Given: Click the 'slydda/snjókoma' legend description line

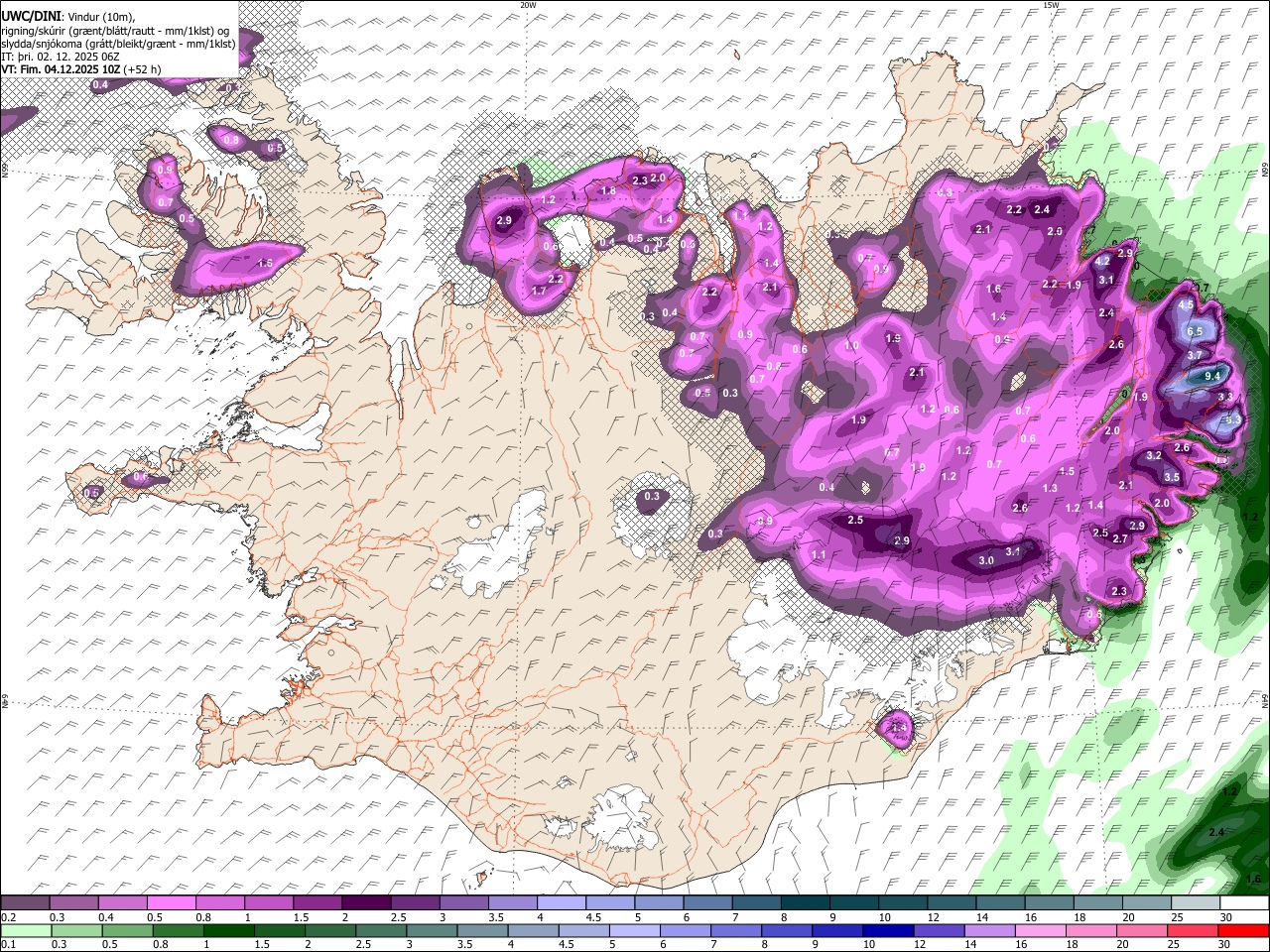Looking at the screenshot, I should point(119,44).
